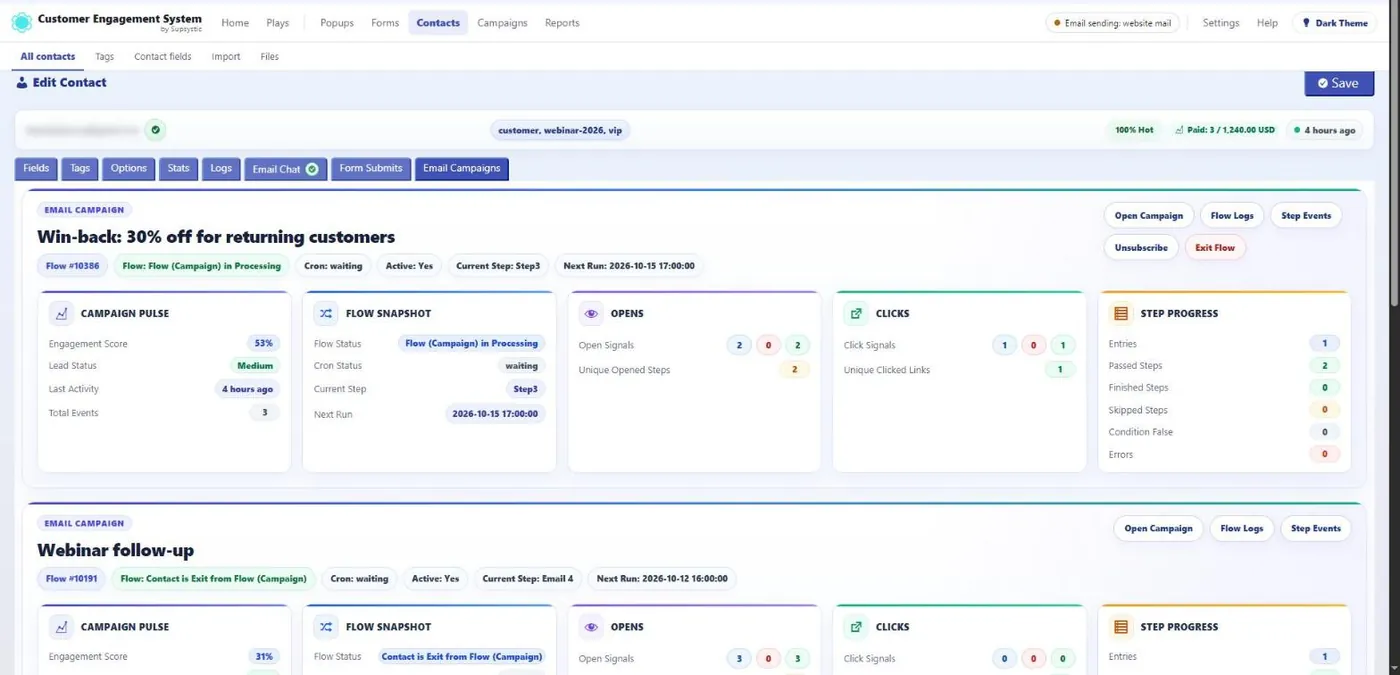Toggle Dark Theme
This screenshot has width=1400, height=675.
tap(1334, 23)
